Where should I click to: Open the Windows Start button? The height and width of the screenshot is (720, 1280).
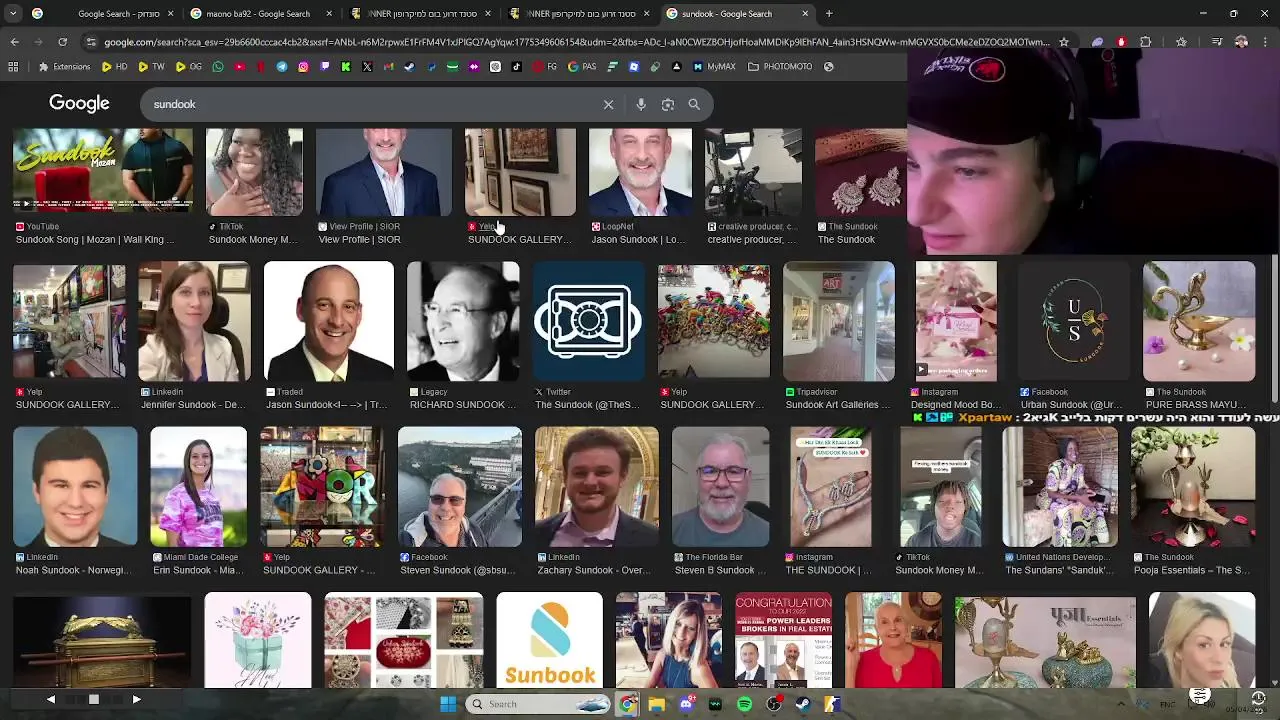pyautogui.click(x=448, y=704)
